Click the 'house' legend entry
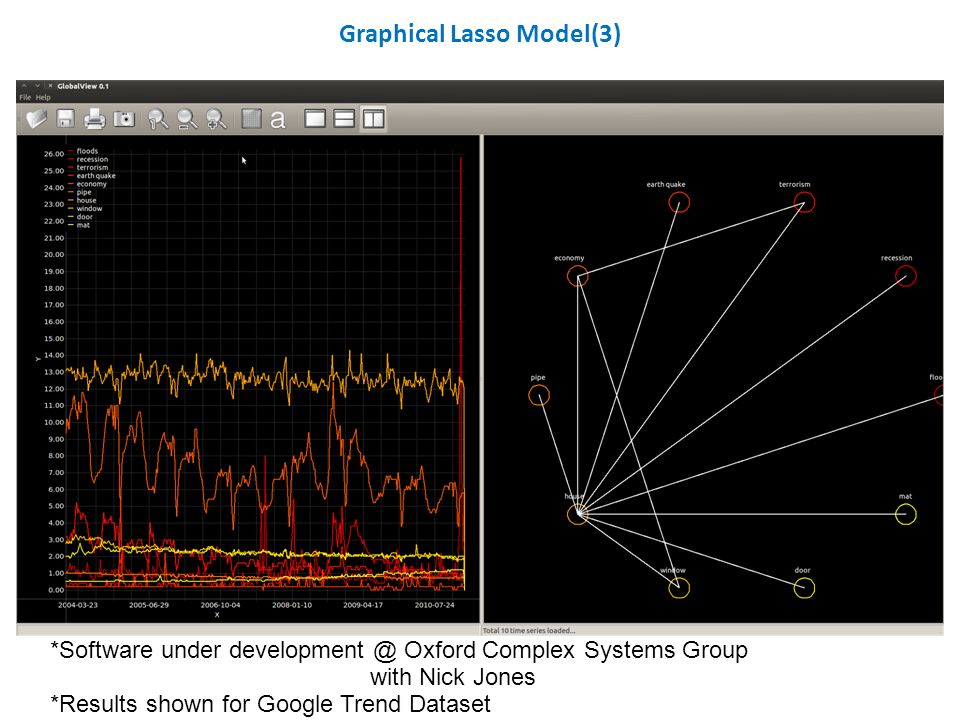Screen dimensions: 960x720 [86, 200]
